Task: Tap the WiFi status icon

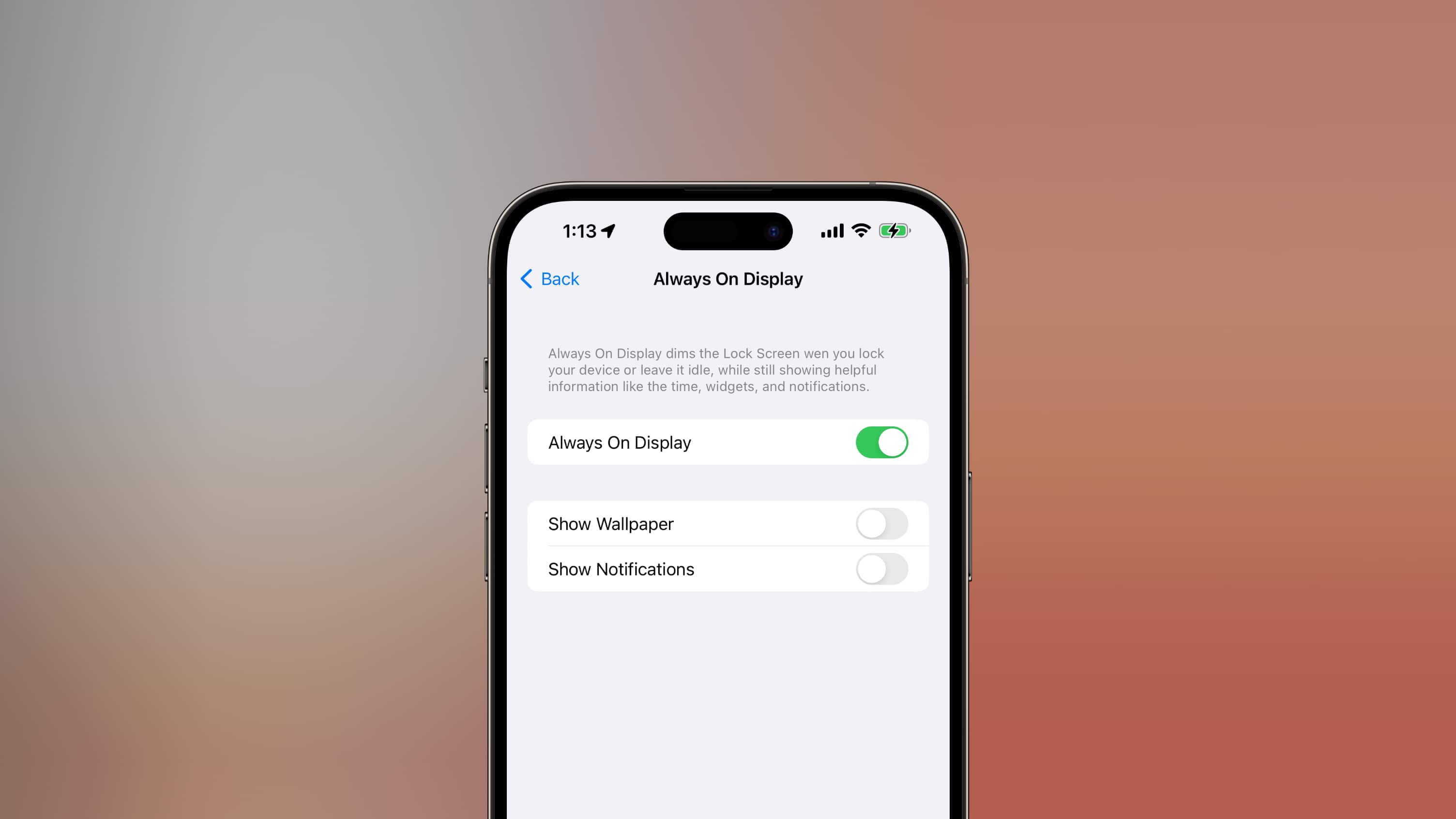Action: click(861, 231)
